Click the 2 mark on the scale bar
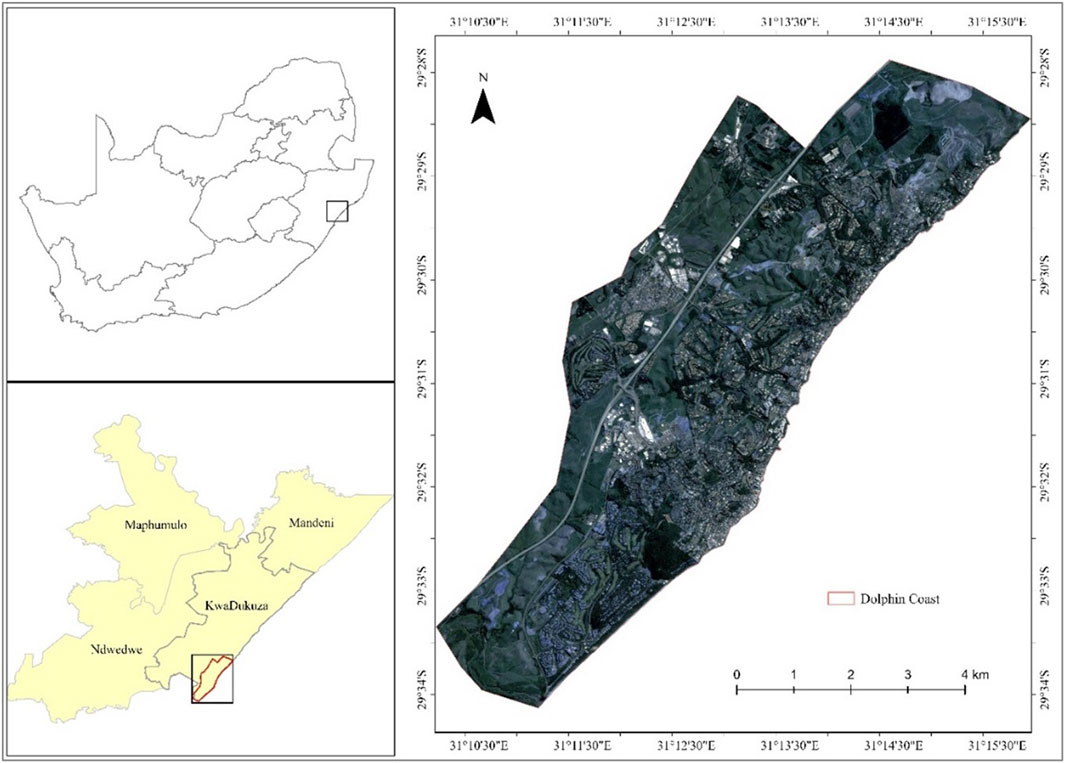The width and height of the screenshot is (1065, 763). [x=850, y=675]
